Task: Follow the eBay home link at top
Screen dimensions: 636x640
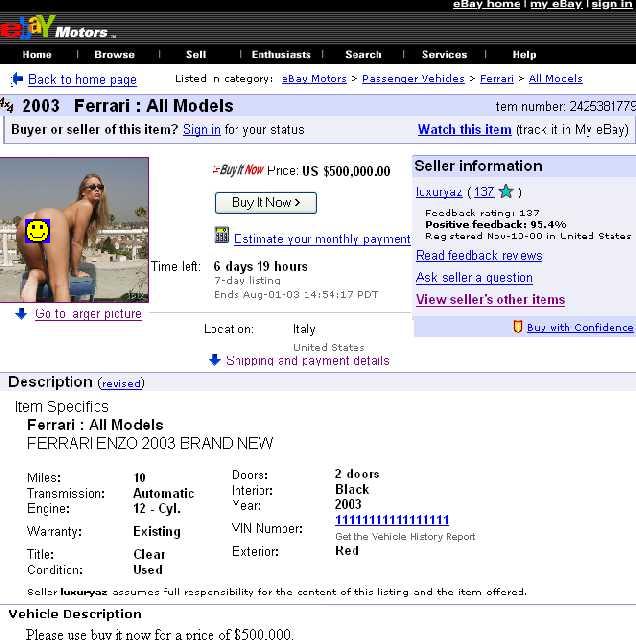Action: 486,4
